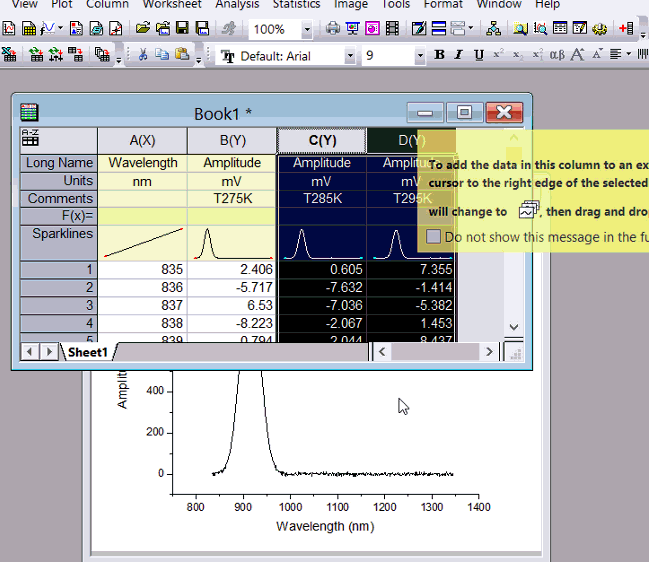Toggle bold formatting

tap(439, 54)
